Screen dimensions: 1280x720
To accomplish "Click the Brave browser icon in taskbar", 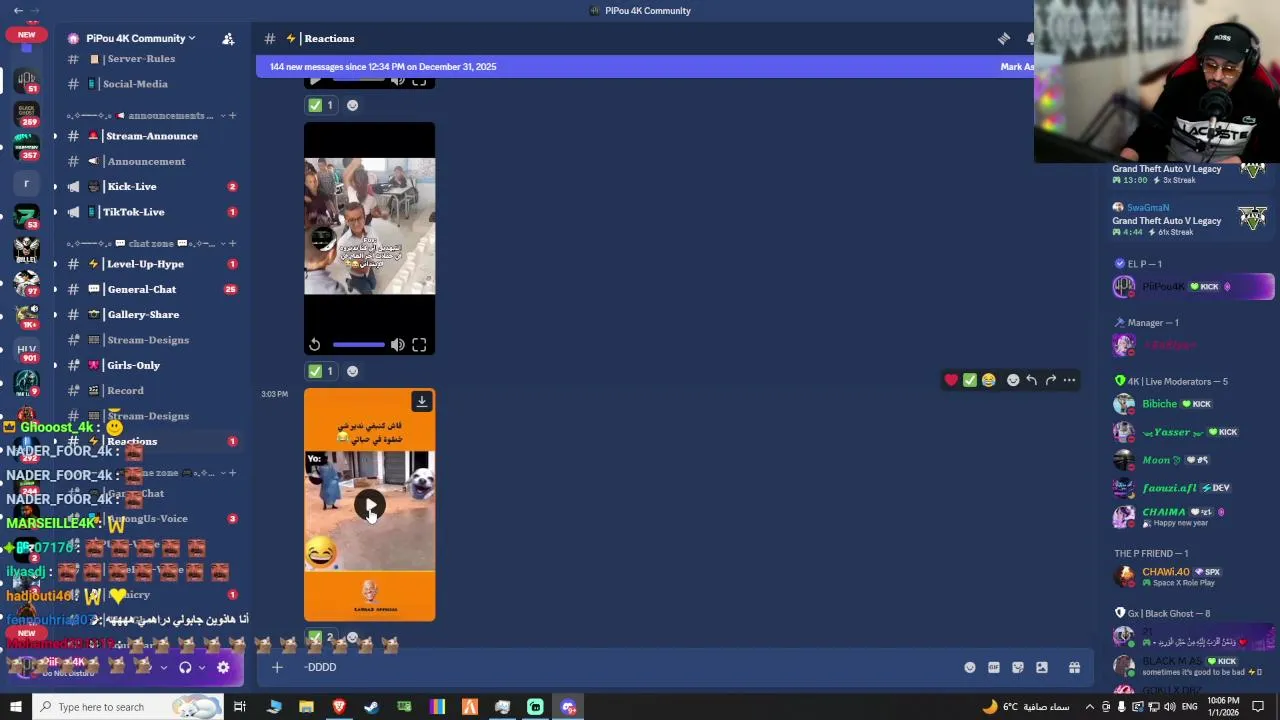I will coord(339,707).
